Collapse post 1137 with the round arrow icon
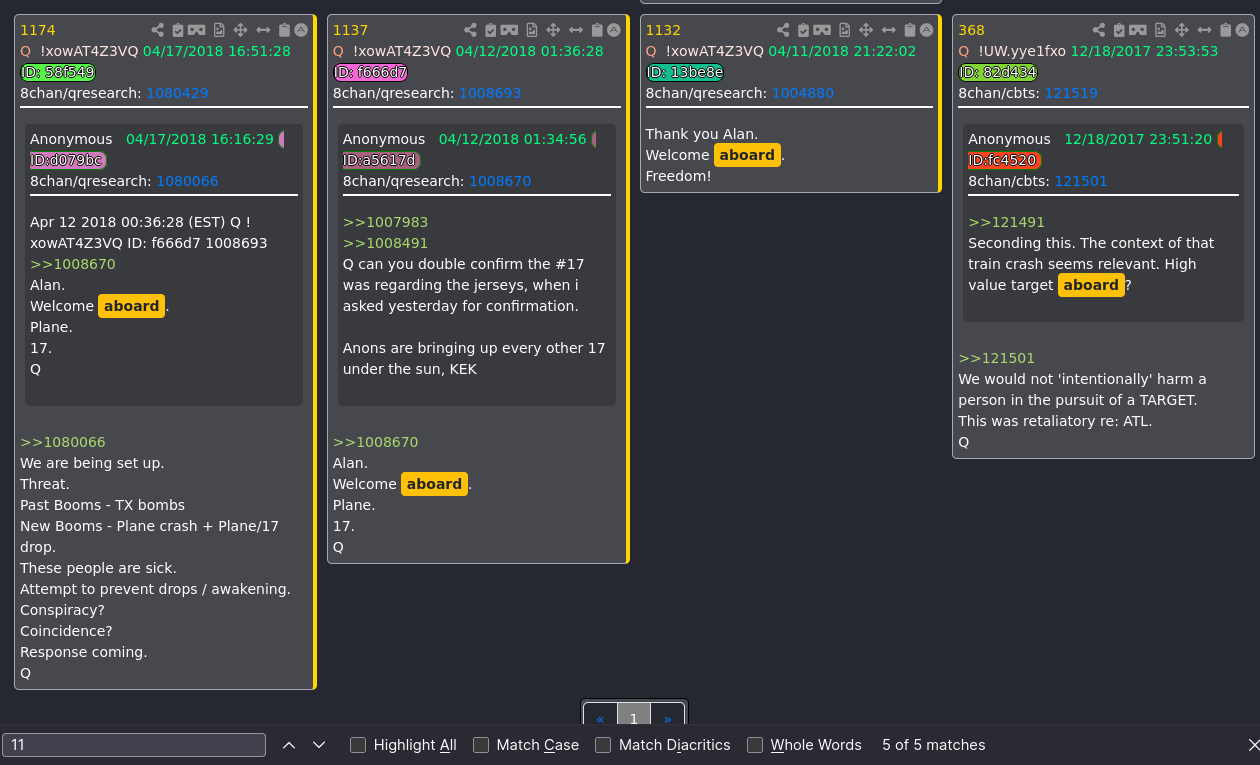Viewport: 1260px width, 765px height. click(613, 30)
